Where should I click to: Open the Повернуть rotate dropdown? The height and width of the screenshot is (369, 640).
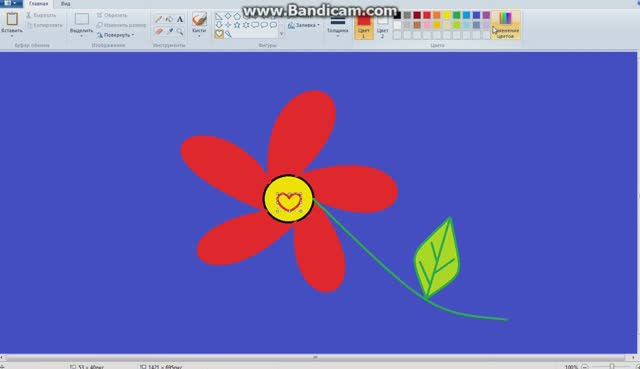coord(116,35)
